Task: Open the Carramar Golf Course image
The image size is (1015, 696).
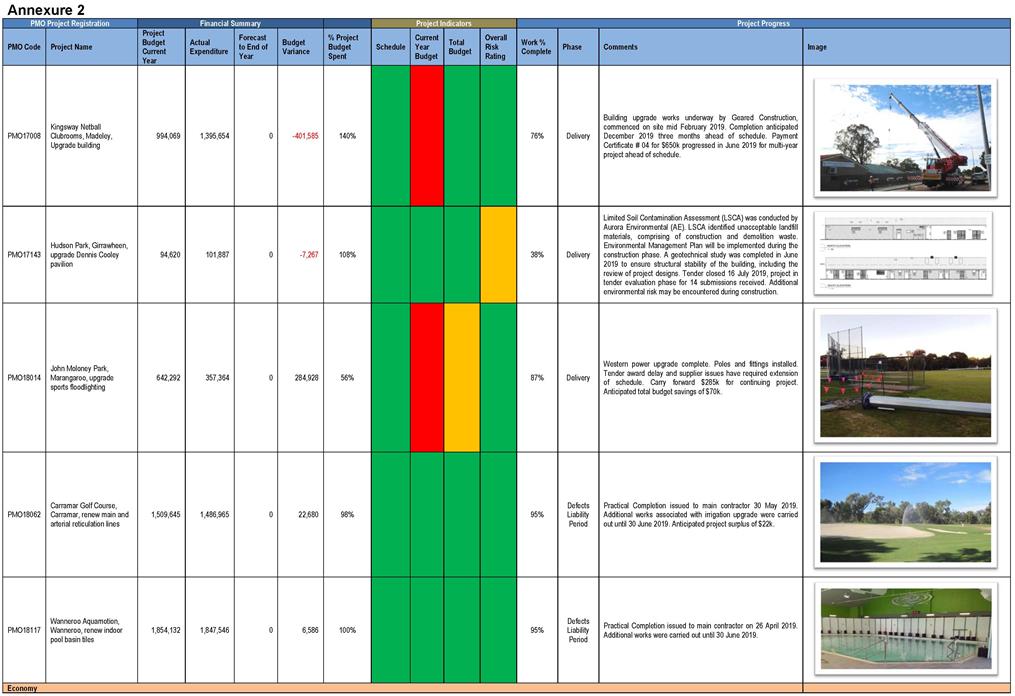Action: point(905,514)
